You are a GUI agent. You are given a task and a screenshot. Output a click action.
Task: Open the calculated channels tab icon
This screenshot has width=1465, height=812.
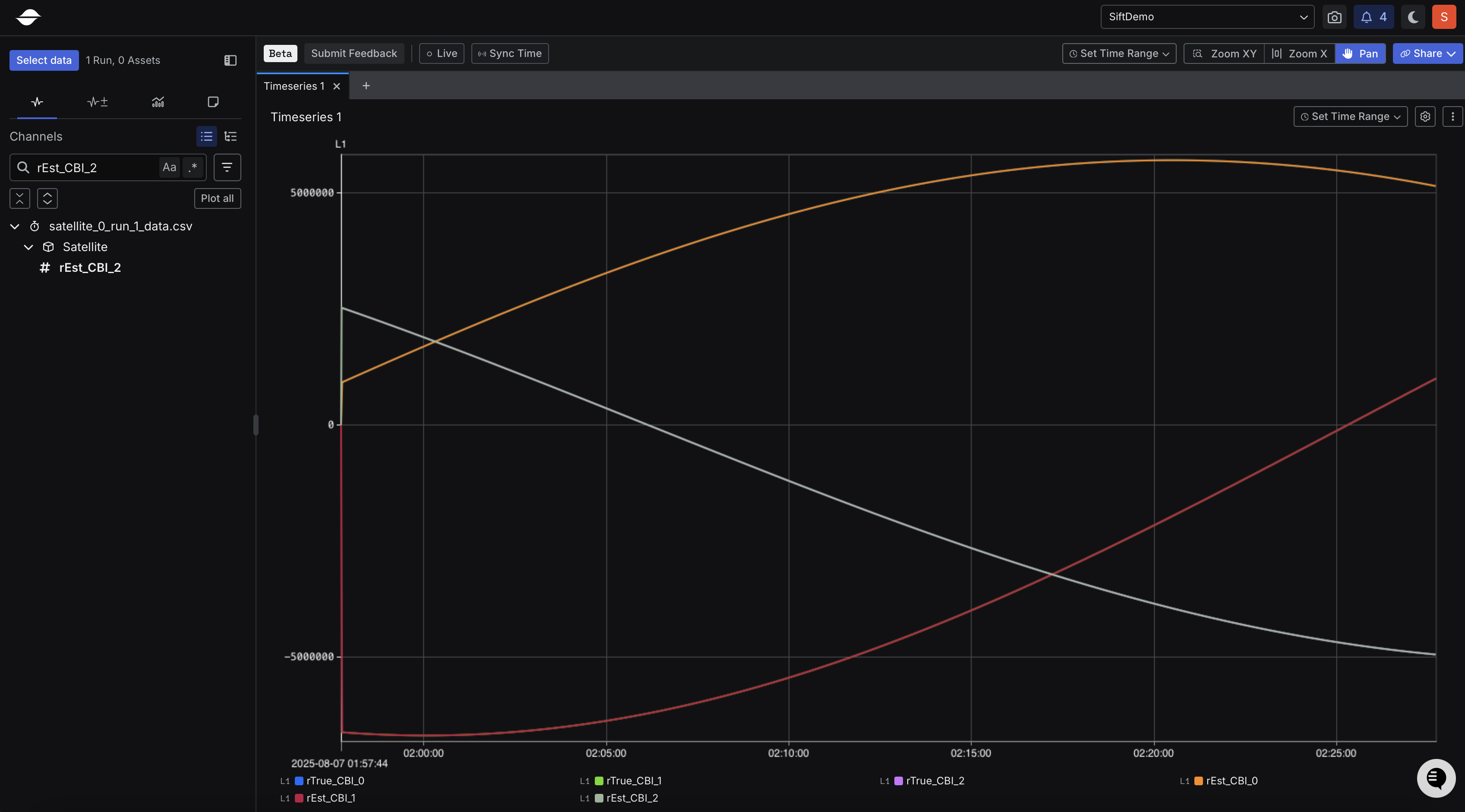97,102
